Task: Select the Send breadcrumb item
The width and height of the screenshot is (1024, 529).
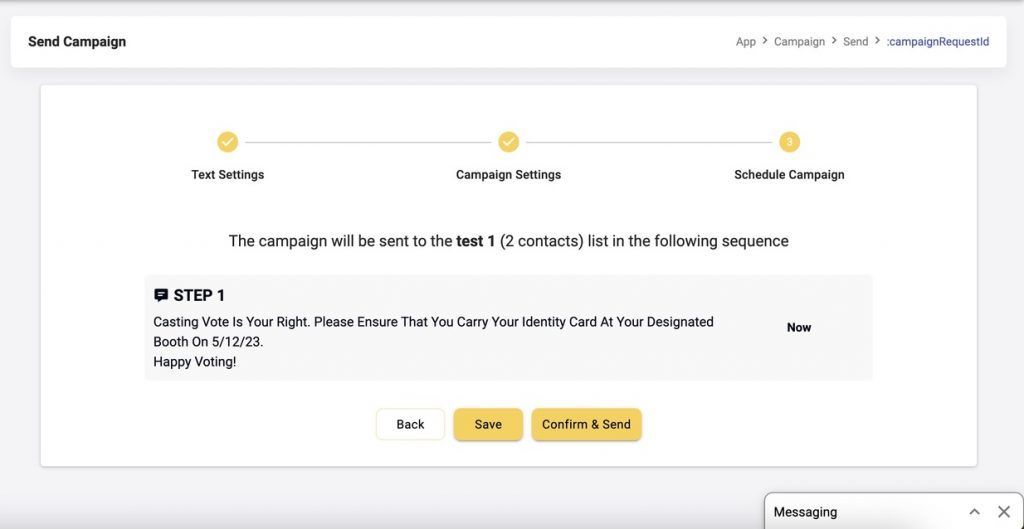Action: click(855, 42)
